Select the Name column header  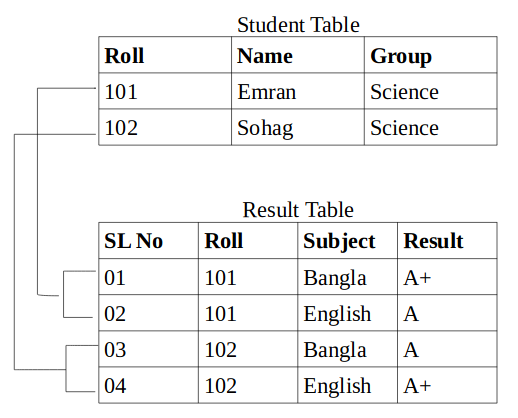point(298,55)
